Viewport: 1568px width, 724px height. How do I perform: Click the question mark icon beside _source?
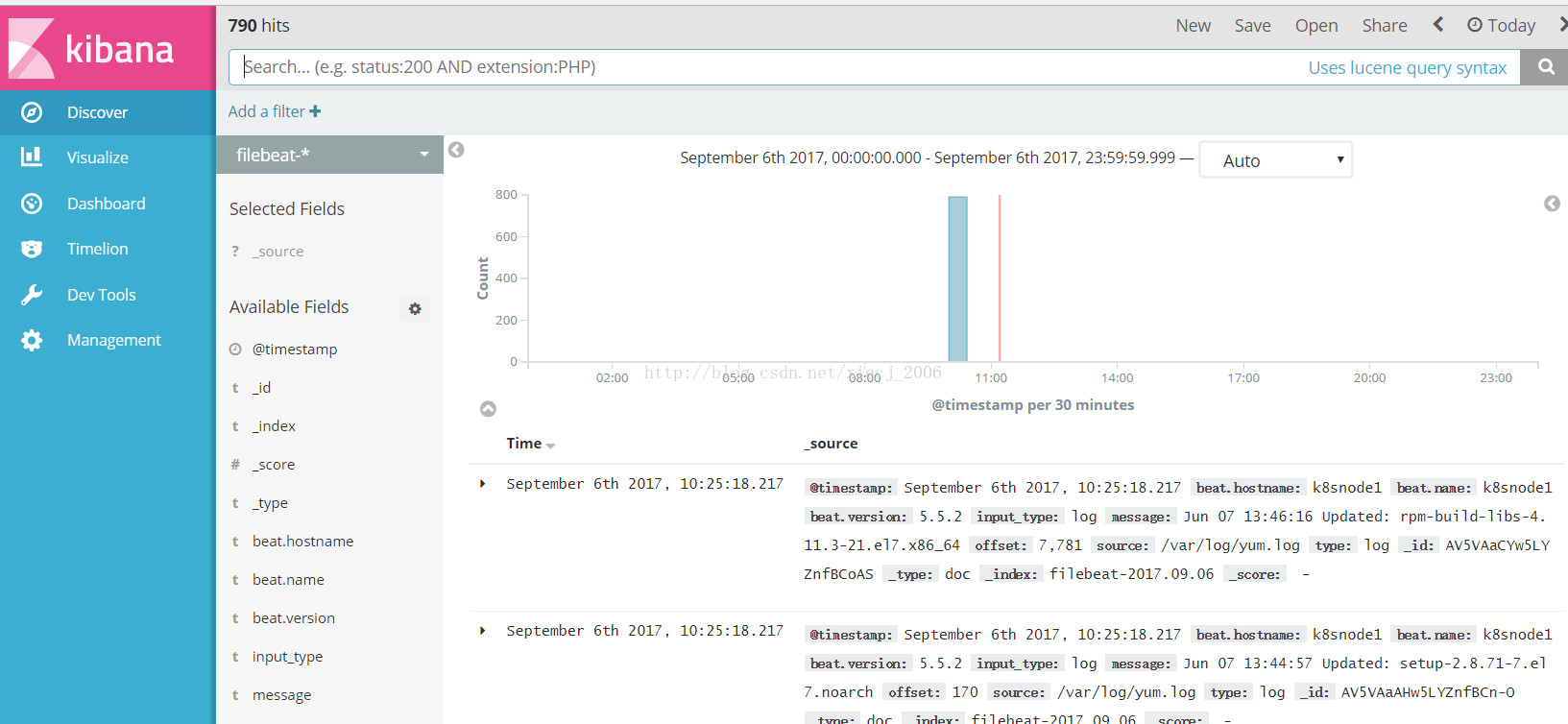pos(235,252)
